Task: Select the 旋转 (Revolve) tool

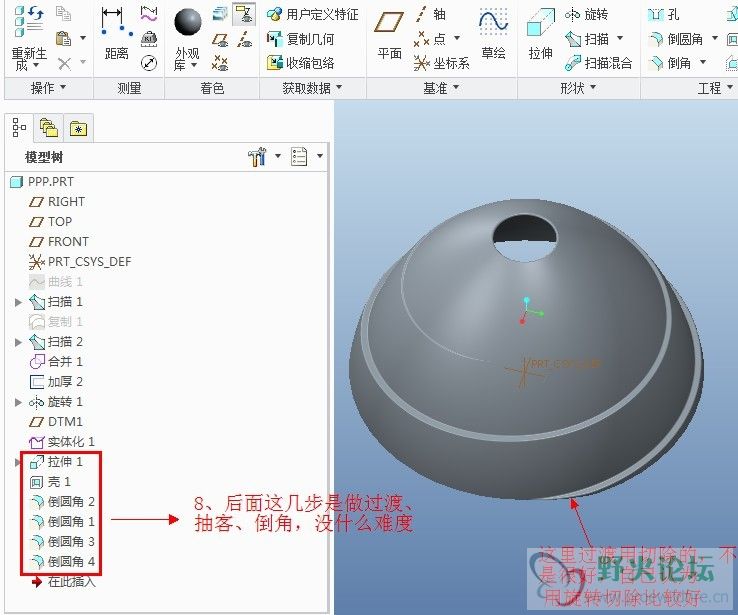Action: click(586, 15)
